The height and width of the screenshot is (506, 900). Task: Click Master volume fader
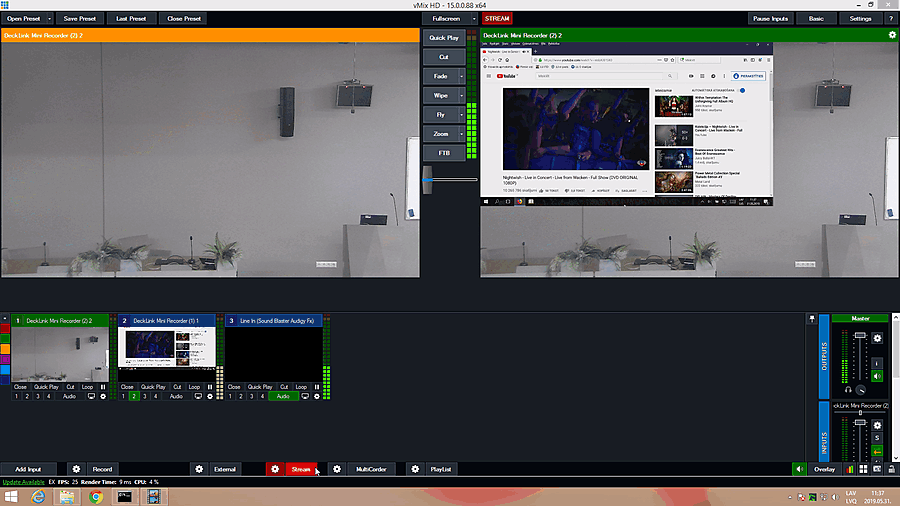860,335
